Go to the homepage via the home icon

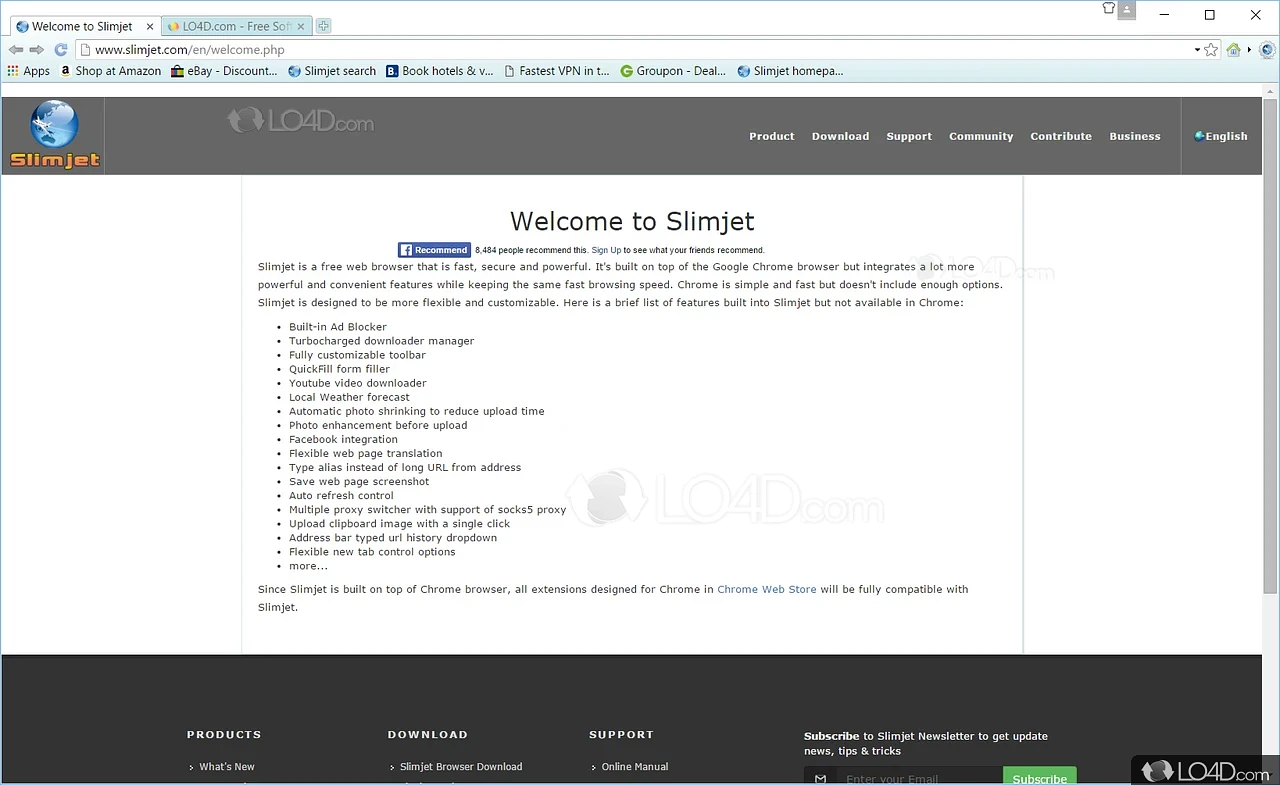pyautogui.click(x=1233, y=49)
